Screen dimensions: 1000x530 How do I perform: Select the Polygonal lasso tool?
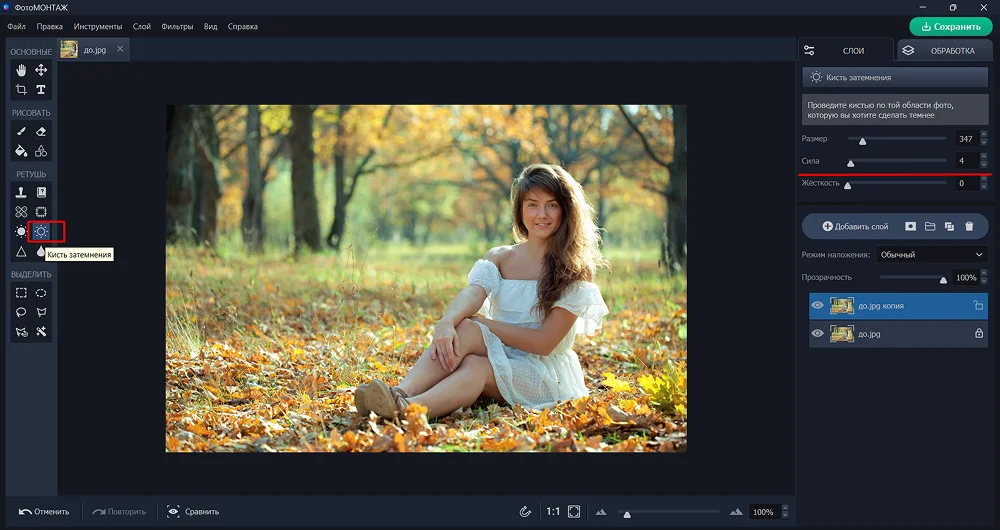pos(41,312)
